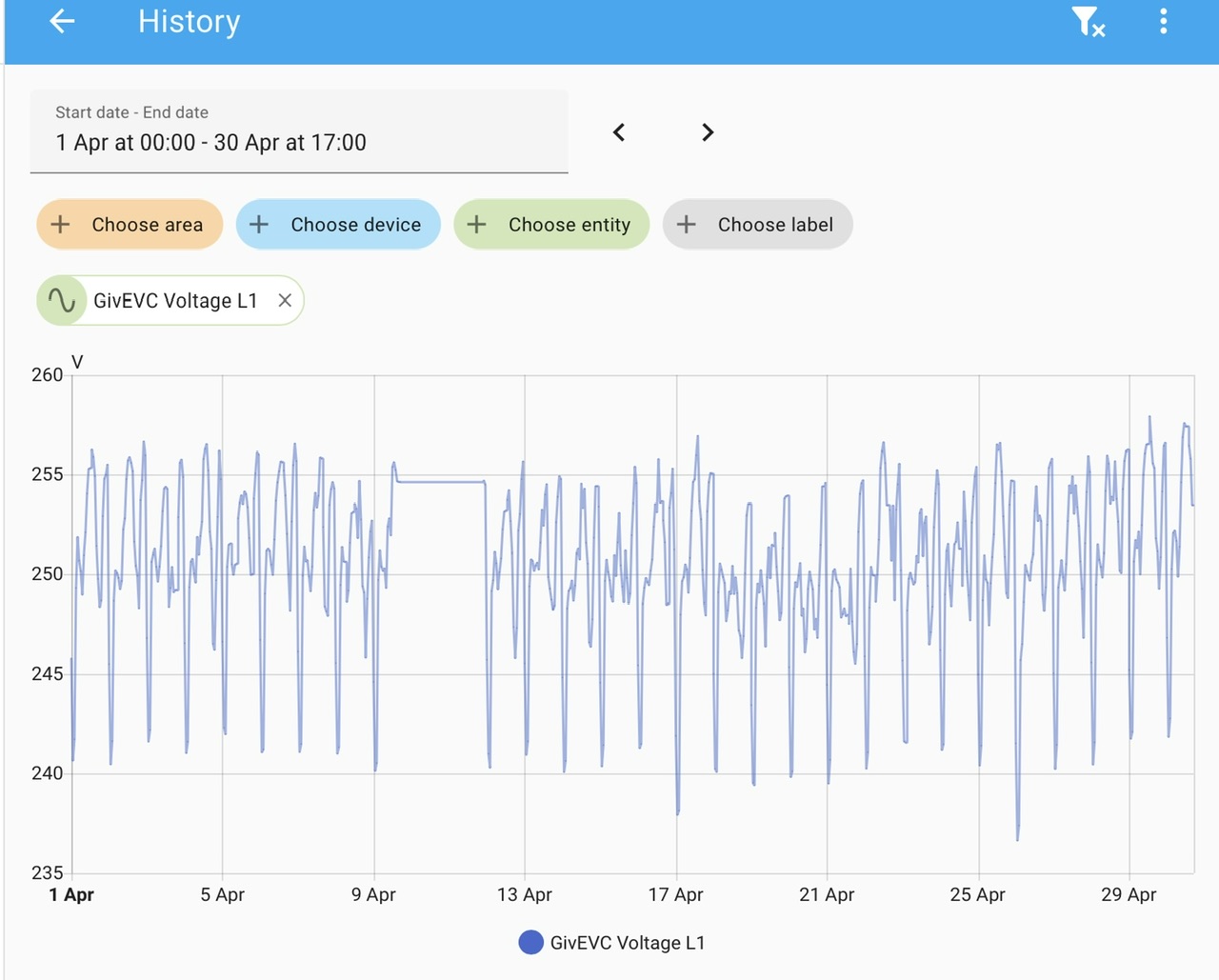Image resolution: width=1219 pixels, height=980 pixels.
Task: Toggle GivEVC Voltage L1 legend entry
Action: pos(612,943)
